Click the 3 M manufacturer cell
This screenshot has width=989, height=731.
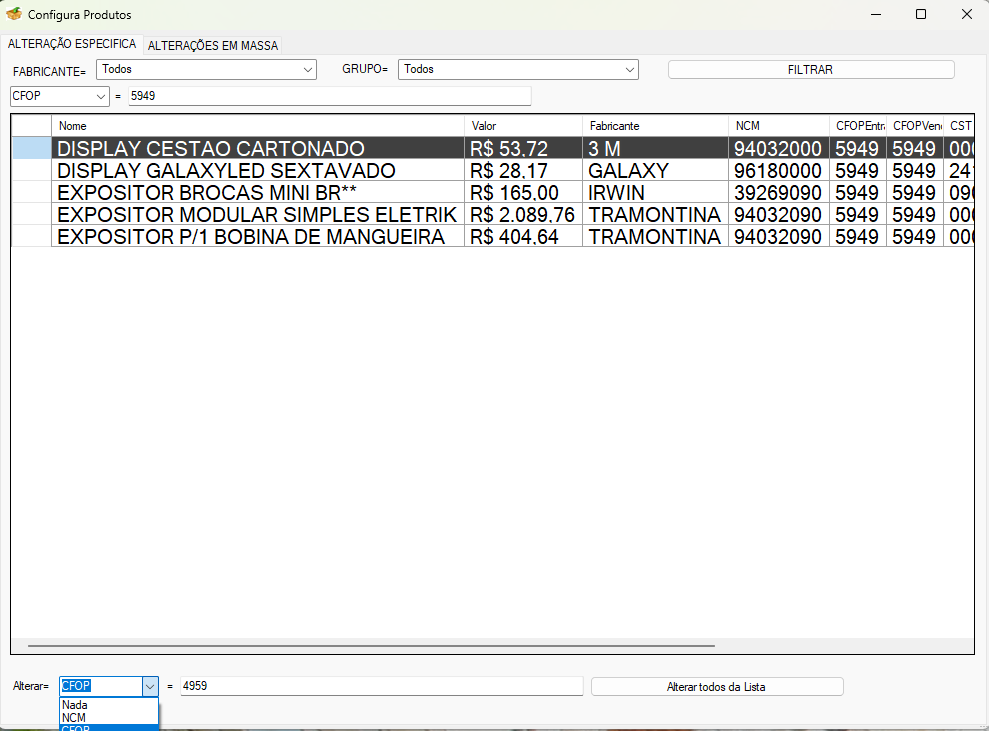pos(655,148)
